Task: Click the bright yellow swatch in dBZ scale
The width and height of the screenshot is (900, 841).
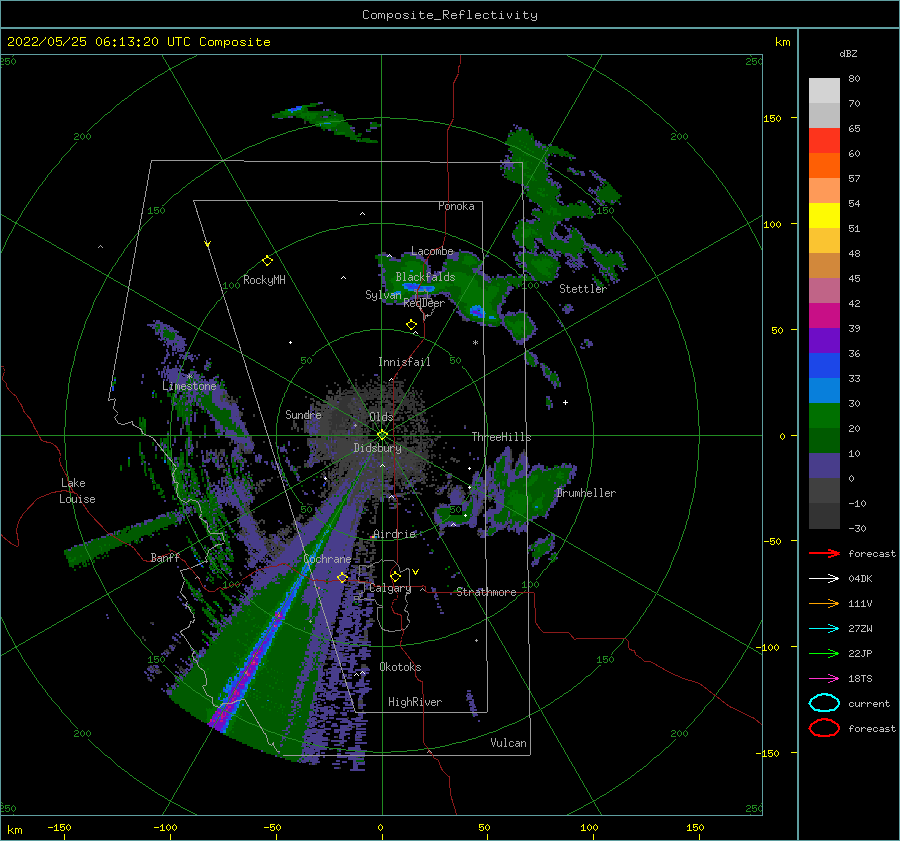Action: pos(824,215)
